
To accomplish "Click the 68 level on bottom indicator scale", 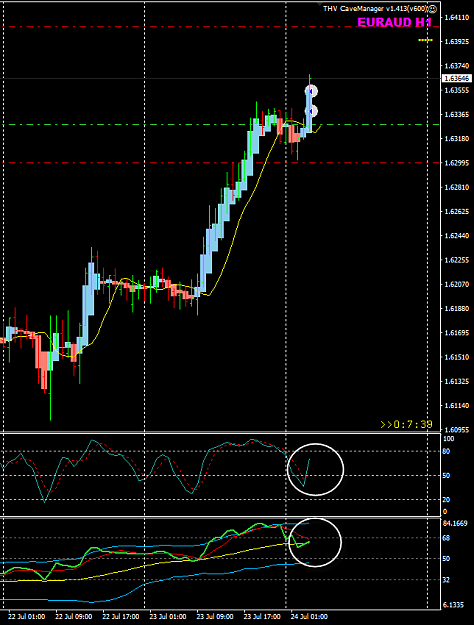I will click(446, 539).
